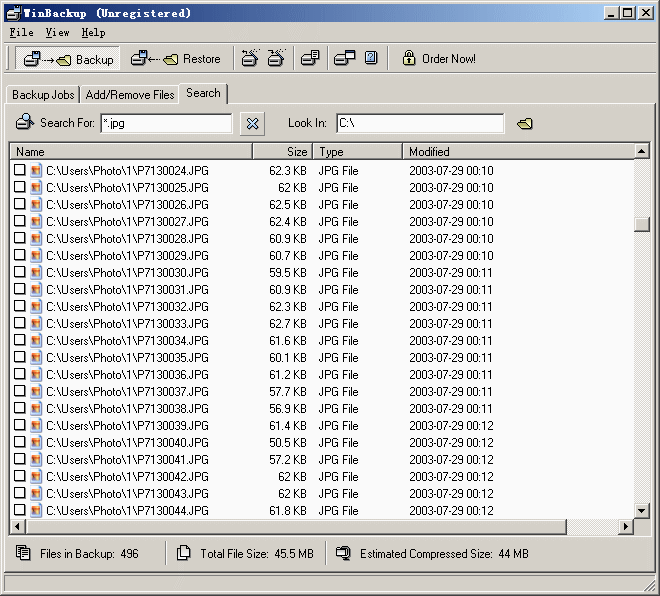Check the box for P7130030.JPG
Screen dimensions: 660x596
[19, 271]
